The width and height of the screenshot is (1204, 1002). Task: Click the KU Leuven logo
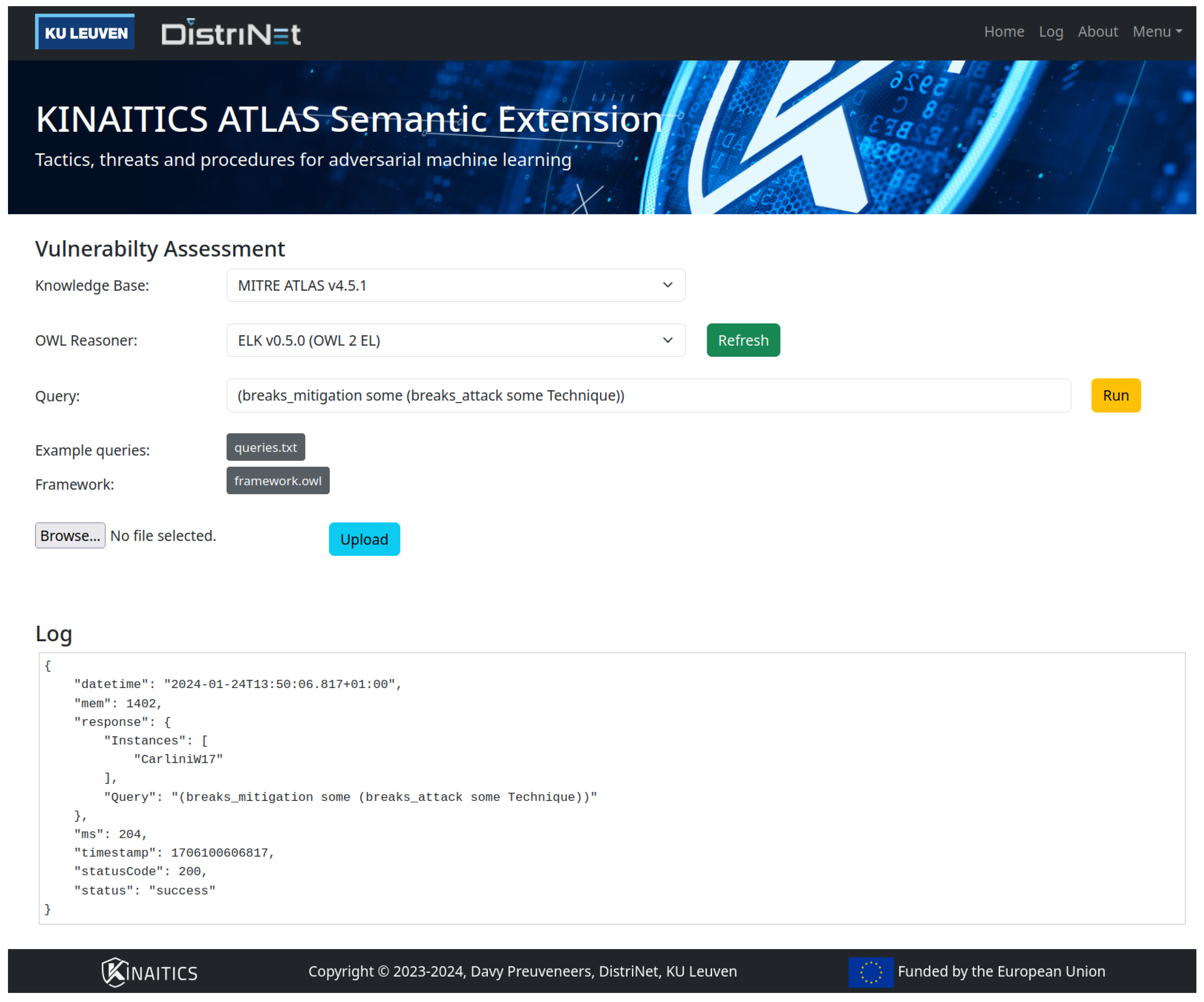[85, 32]
